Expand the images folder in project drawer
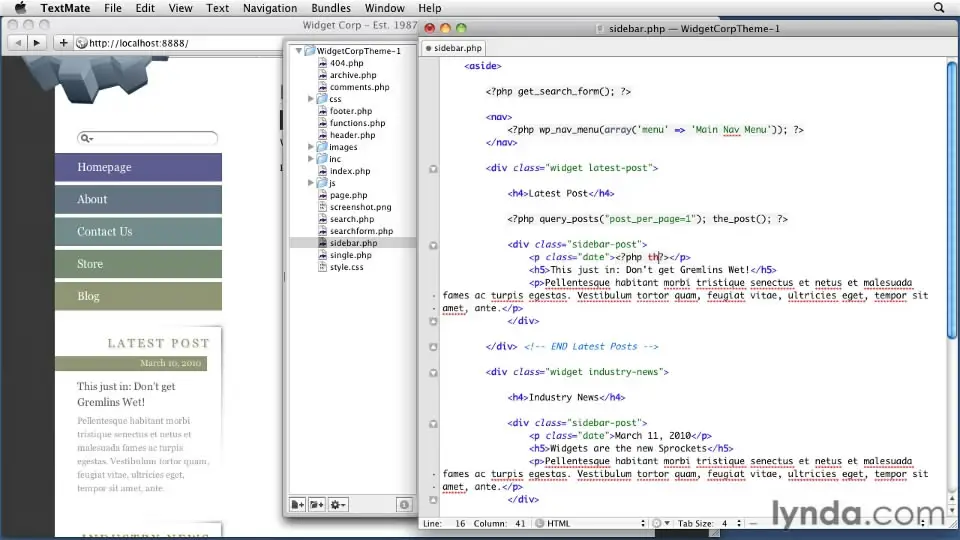Image resolution: width=960 pixels, height=540 pixels. (x=310, y=147)
